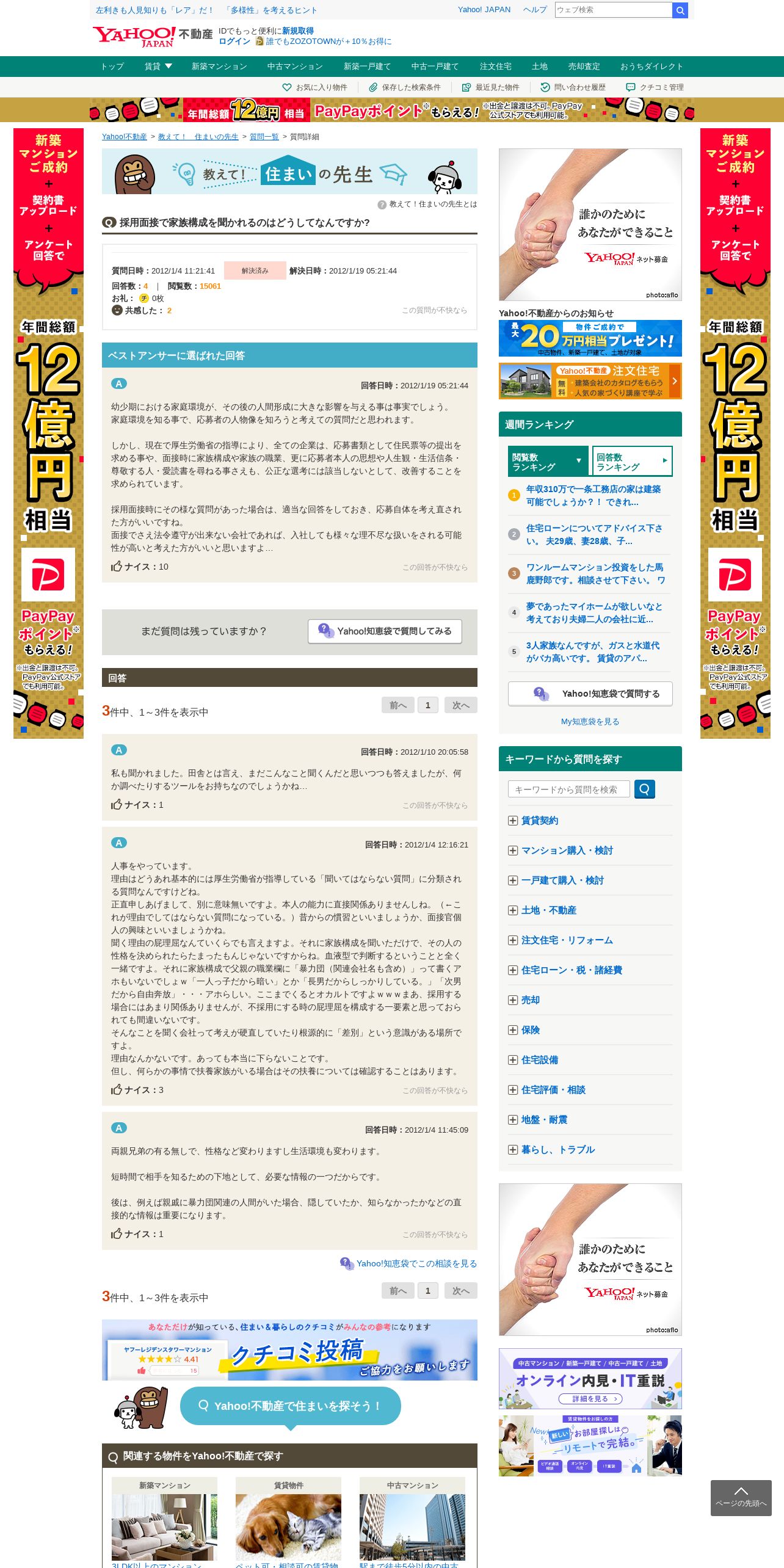
Task: Expand the 地盤・耐震 category
Action: click(513, 1120)
